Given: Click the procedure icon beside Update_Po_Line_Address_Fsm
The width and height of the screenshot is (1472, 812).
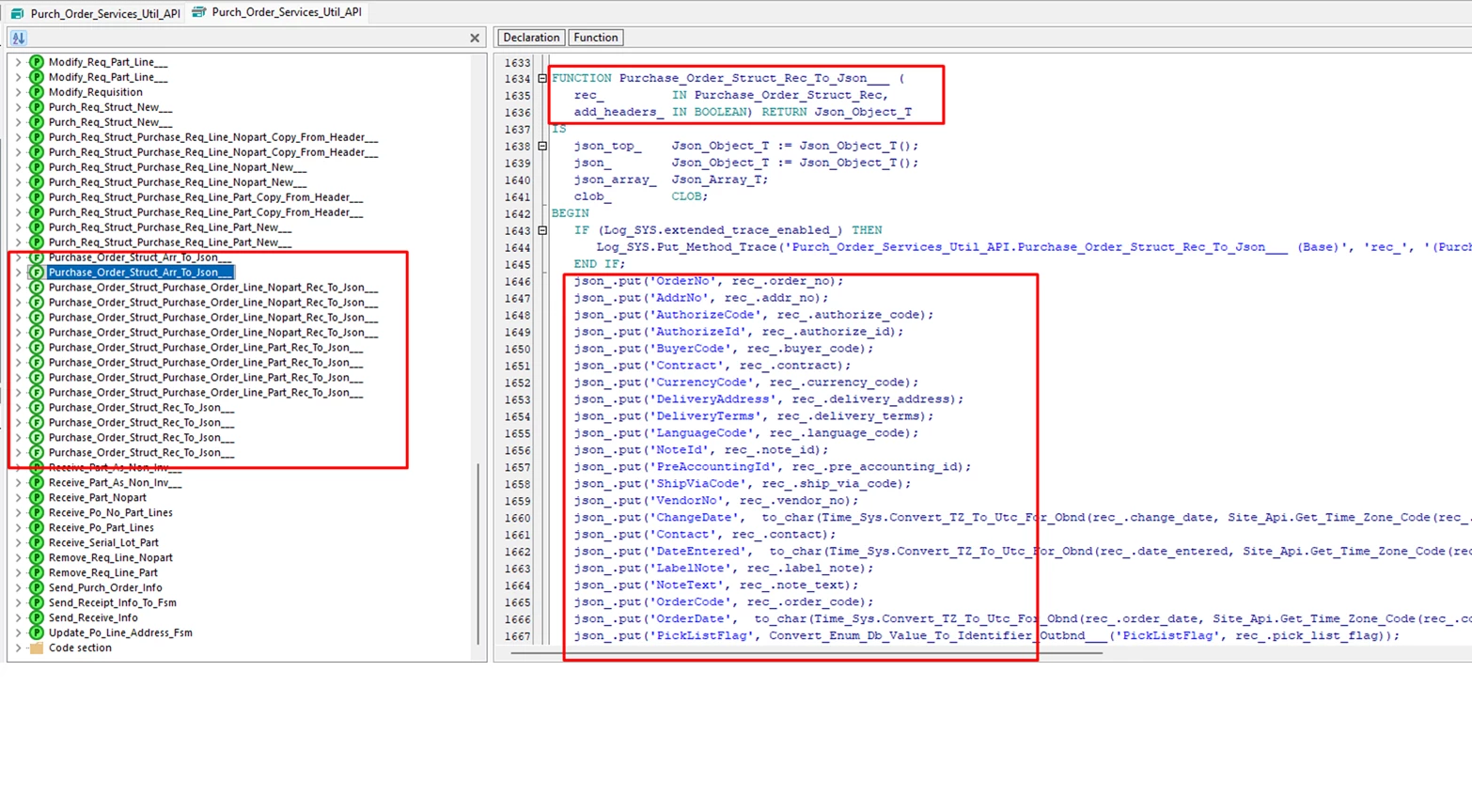Looking at the screenshot, I should click(x=37, y=632).
